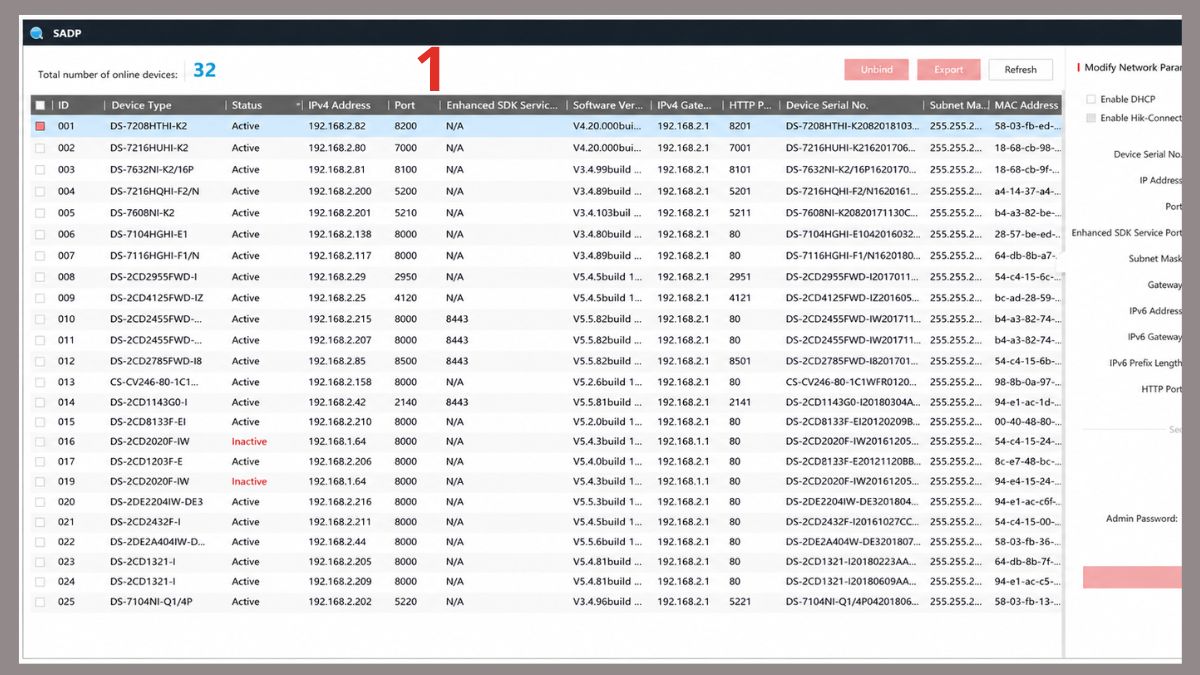Click the CS-CV246-80-1C1 device type cell
Image resolution: width=1200 pixels, height=675 pixels.
coord(154,382)
